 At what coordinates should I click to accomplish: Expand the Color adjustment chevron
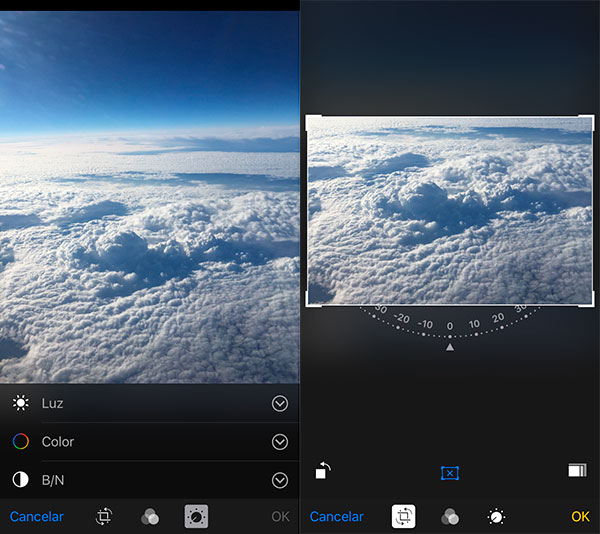pyautogui.click(x=280, y=442)
